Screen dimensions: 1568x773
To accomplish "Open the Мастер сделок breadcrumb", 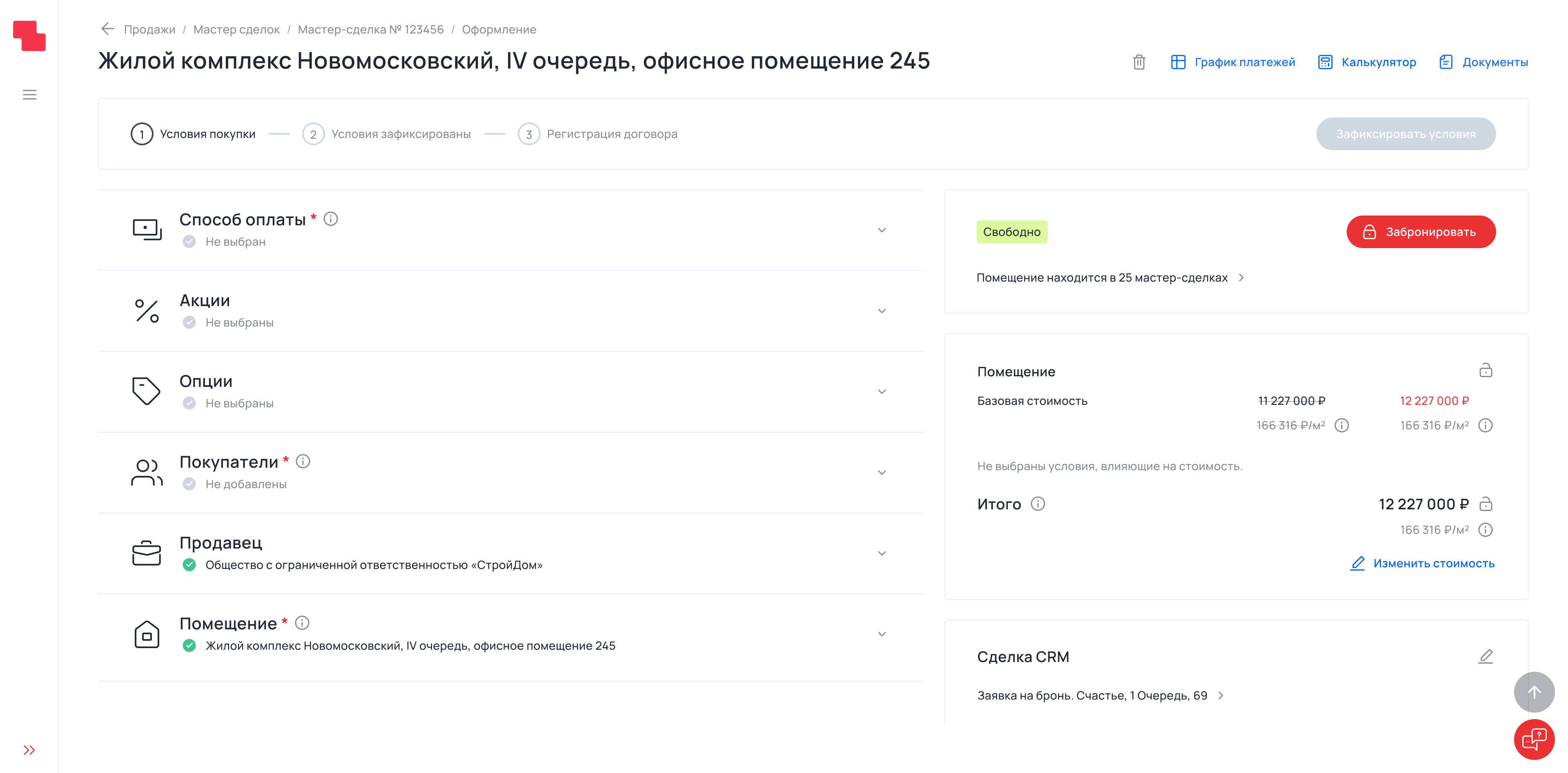I will 236,29.
